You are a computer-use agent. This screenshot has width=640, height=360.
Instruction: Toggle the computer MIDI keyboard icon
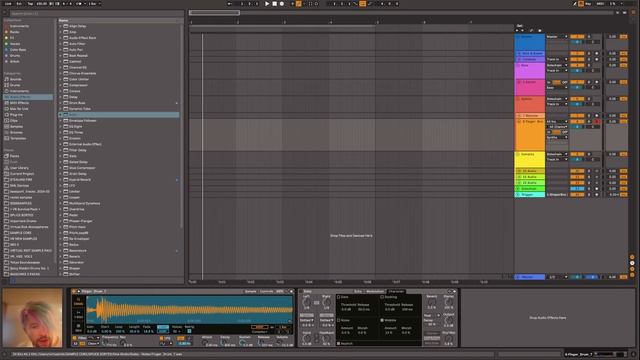click(581, 4)
